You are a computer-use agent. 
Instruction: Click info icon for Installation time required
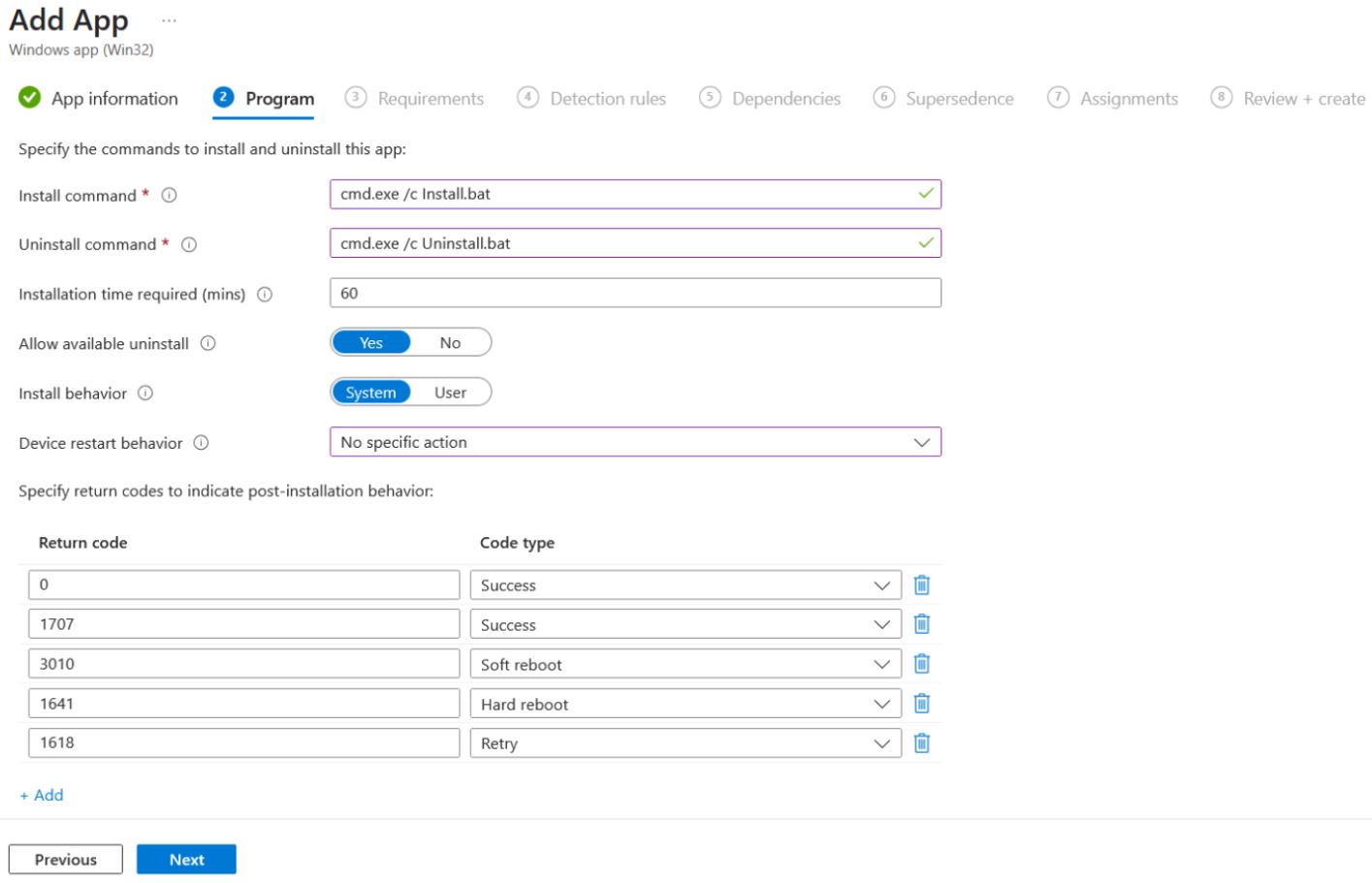tap(264, 295)
